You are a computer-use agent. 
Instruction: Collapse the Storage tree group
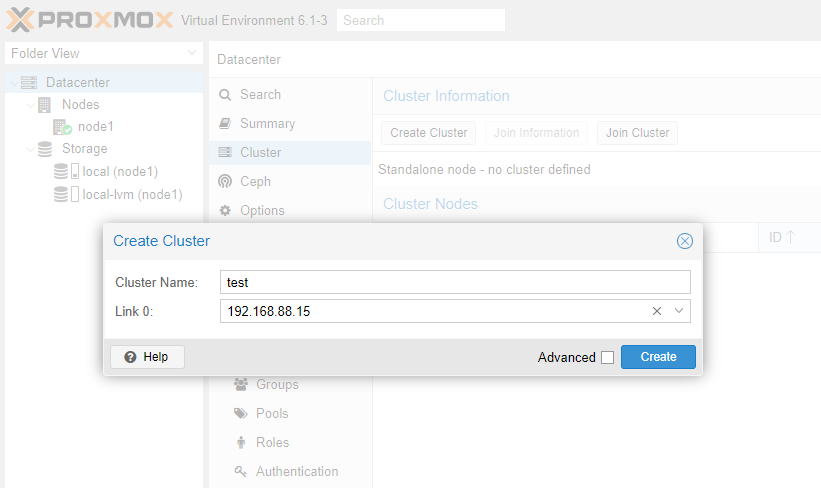coord(30,149)
